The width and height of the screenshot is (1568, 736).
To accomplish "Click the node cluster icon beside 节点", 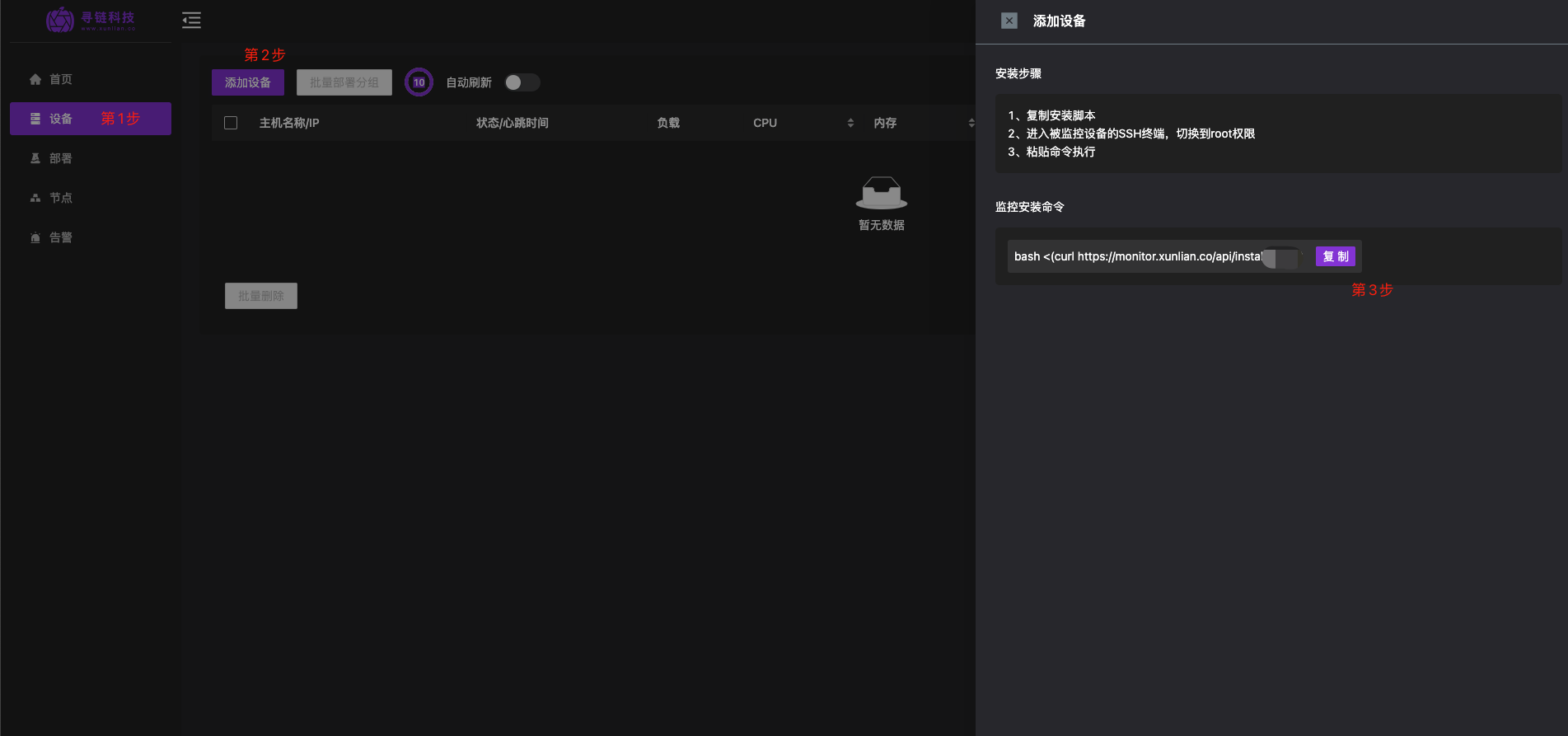I will pyautogui.click(x=35, y=198).
